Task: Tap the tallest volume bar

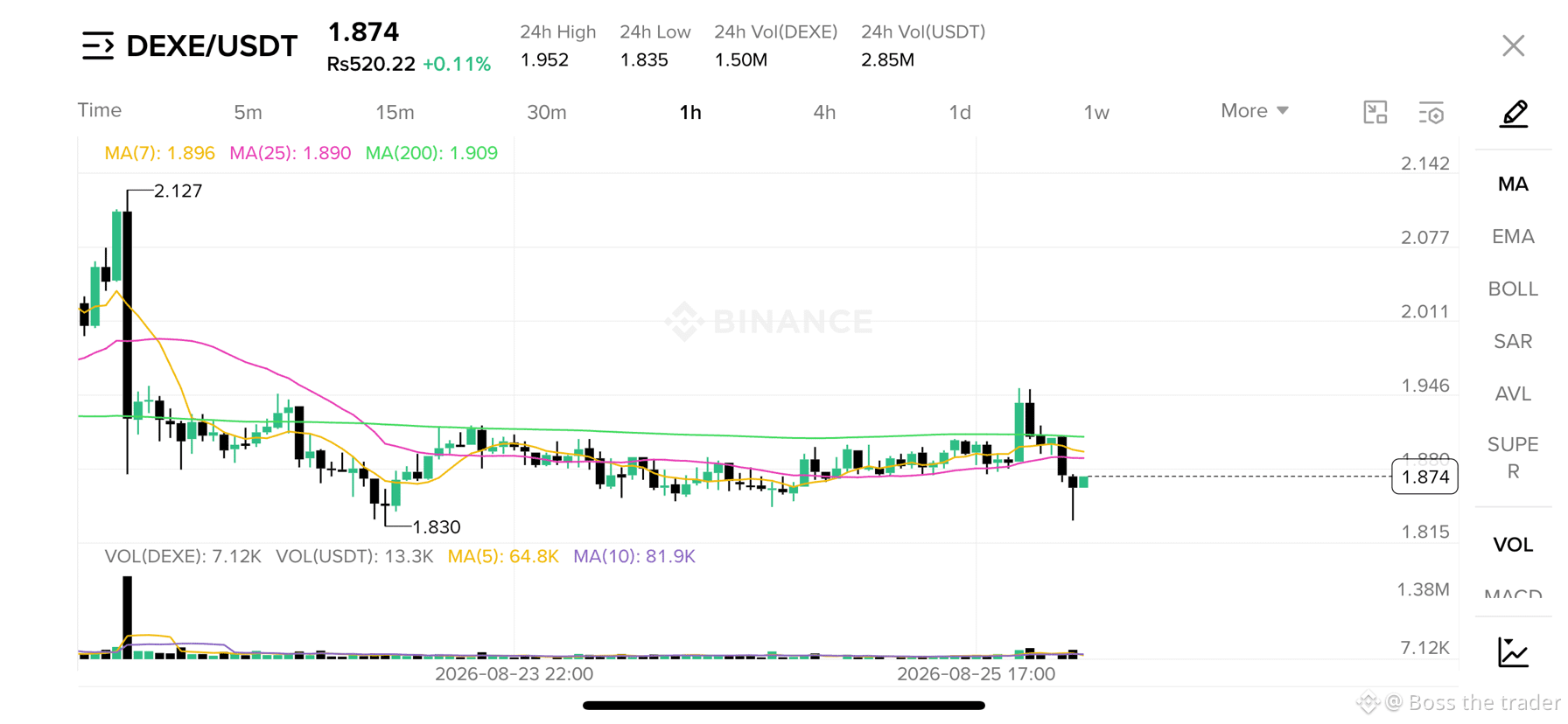Action: (x=128, y=617)
